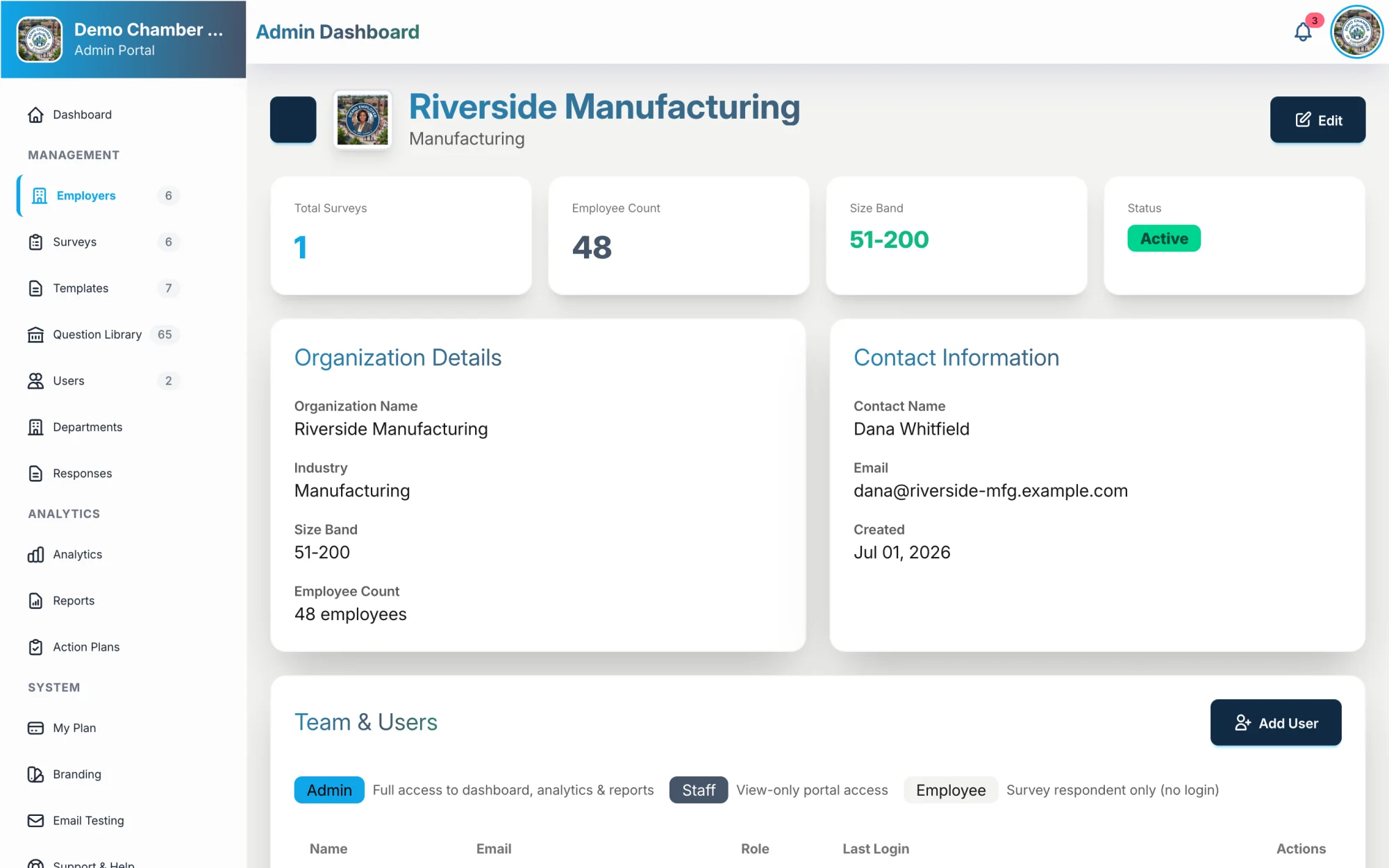Image resolution: width=1389 pixels, height=868 pixels.
Task: Click the Role column header
Action: (x=755, y=849)
